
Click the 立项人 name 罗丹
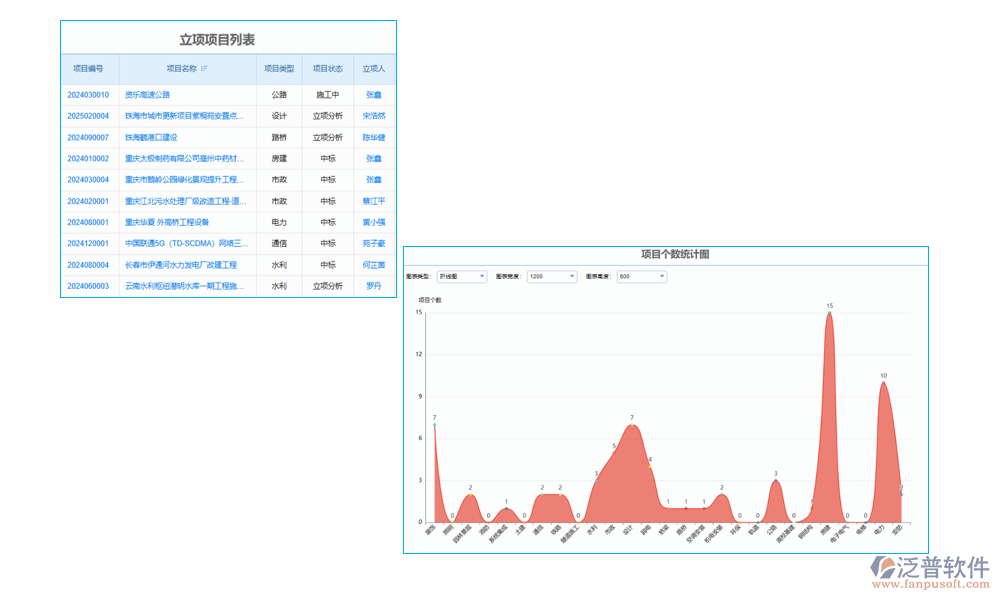click(x=374, y=286)
